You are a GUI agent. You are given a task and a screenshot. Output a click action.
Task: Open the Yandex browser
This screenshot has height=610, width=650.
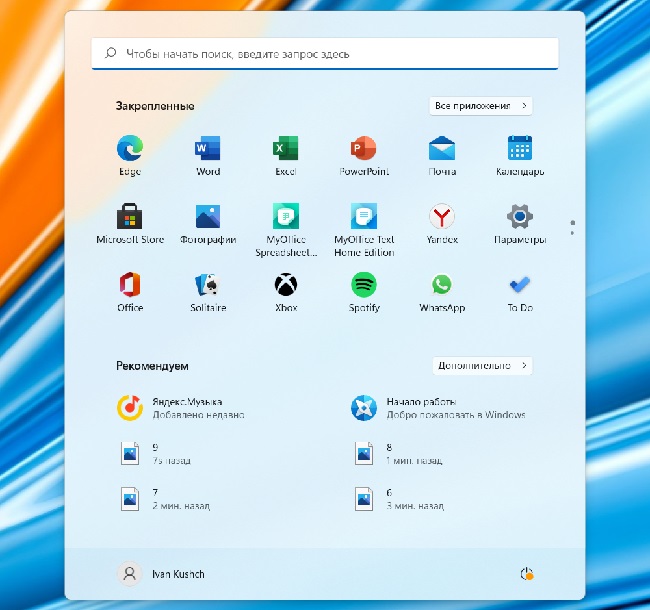pyautogui.click(x=442, y=224)
